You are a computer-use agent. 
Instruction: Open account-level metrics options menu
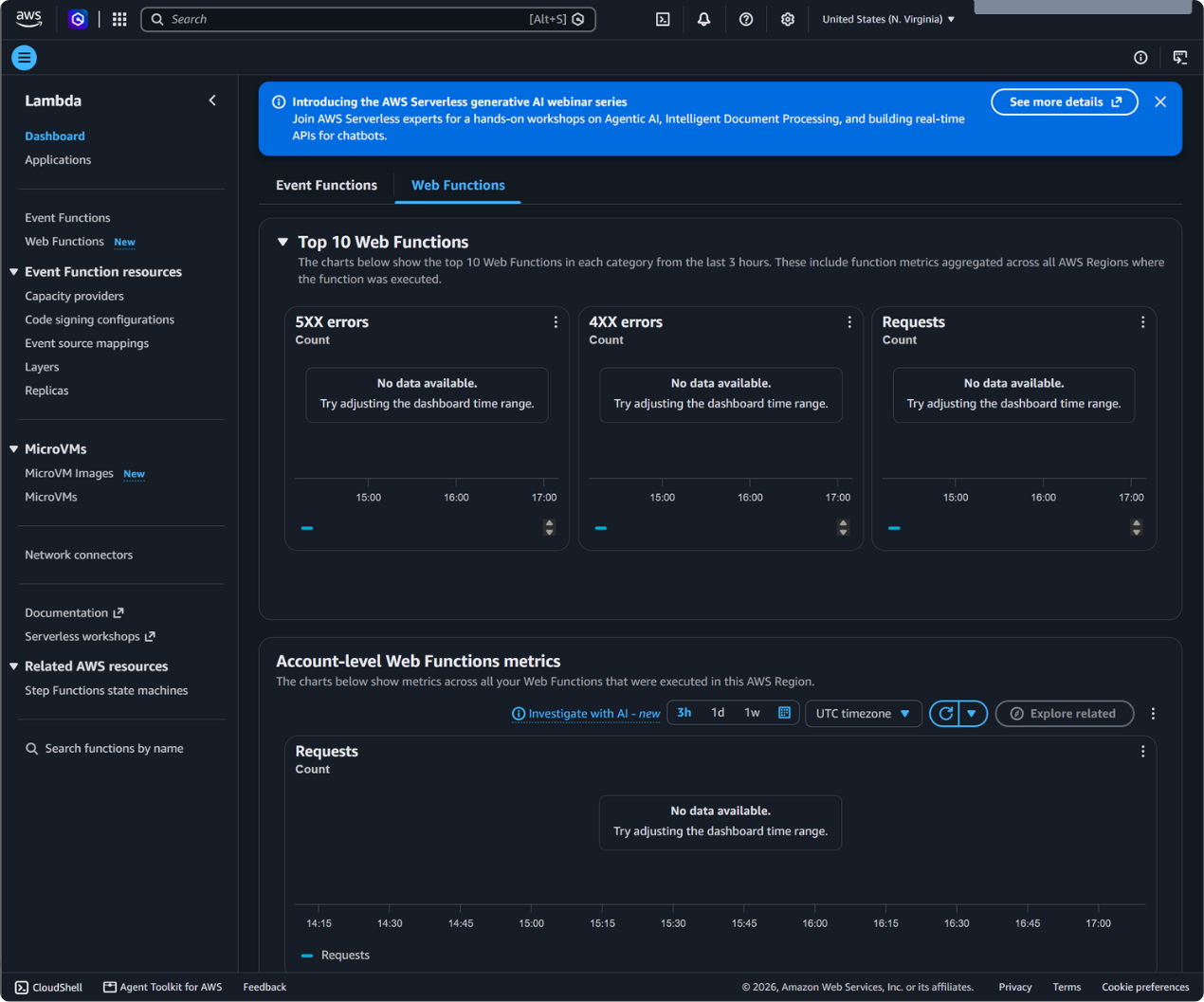click(1153, 714)
